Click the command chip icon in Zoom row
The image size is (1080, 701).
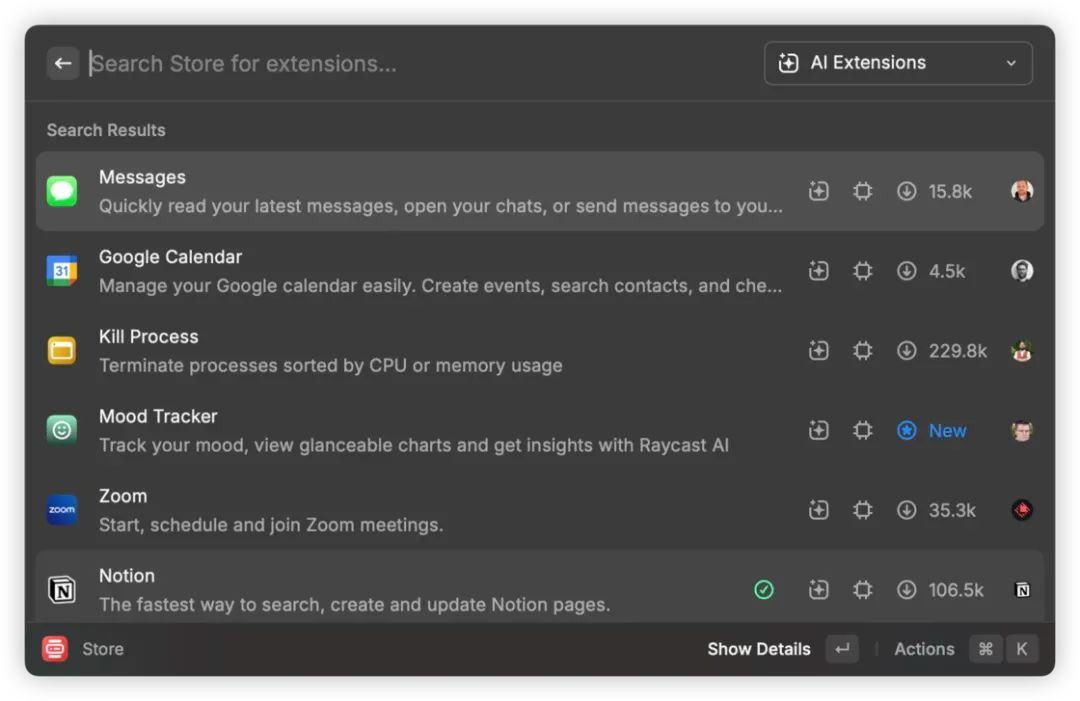tap(862, 510)
